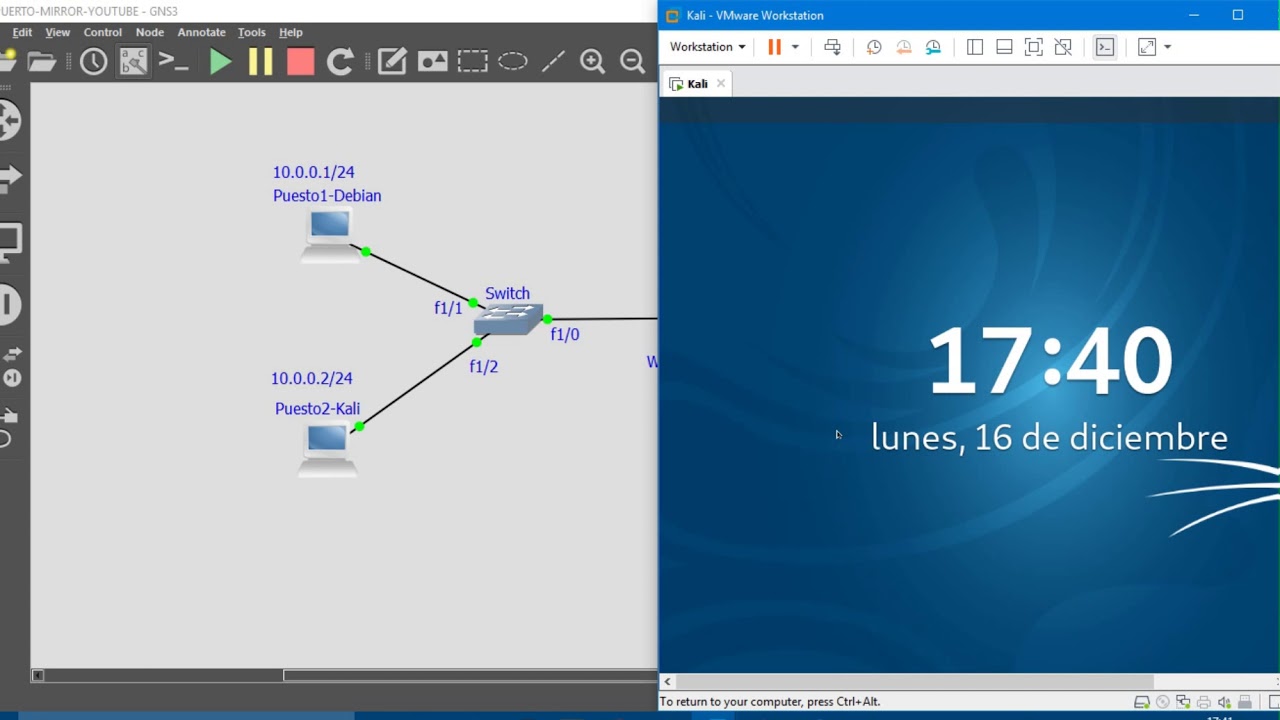1280x720 pixels.
Task: Click the Puesto2-Kali name label
Action: pyautogui.click(x=318, y=408)
